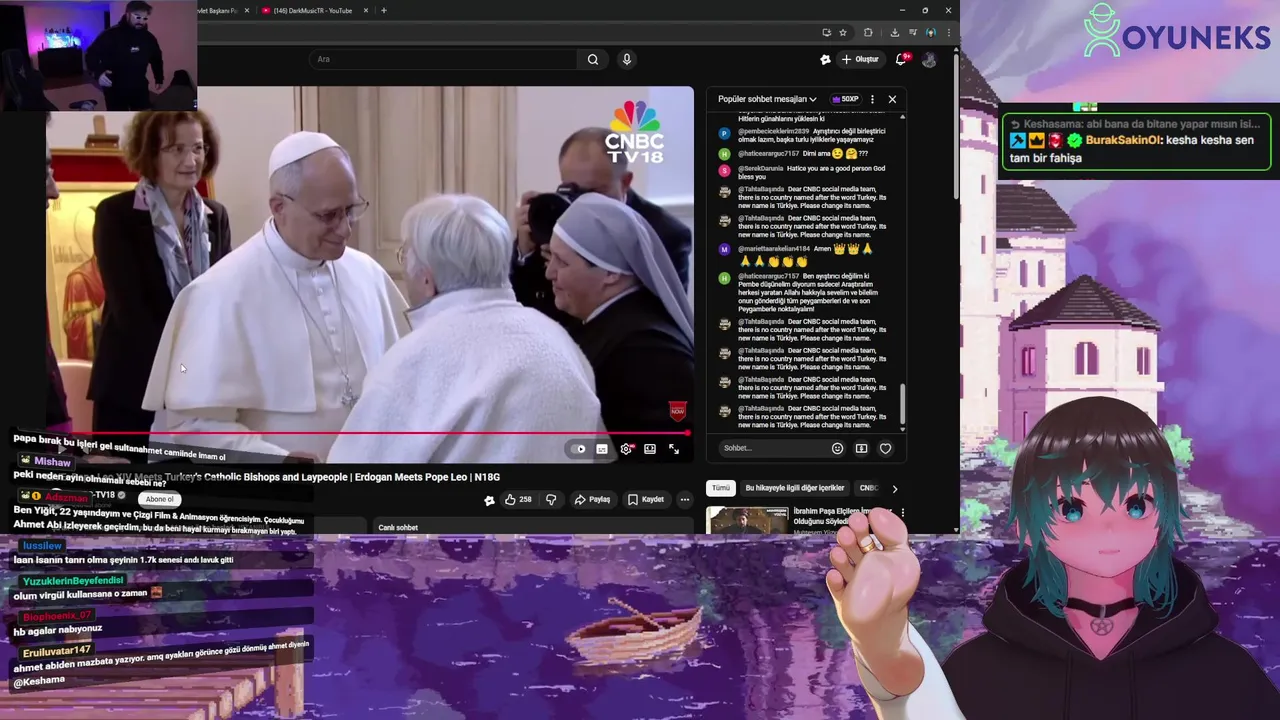Enter fullscreen in the video player
The height and width of the screenshot is (720, 1280).
click(x=674, y=449)
